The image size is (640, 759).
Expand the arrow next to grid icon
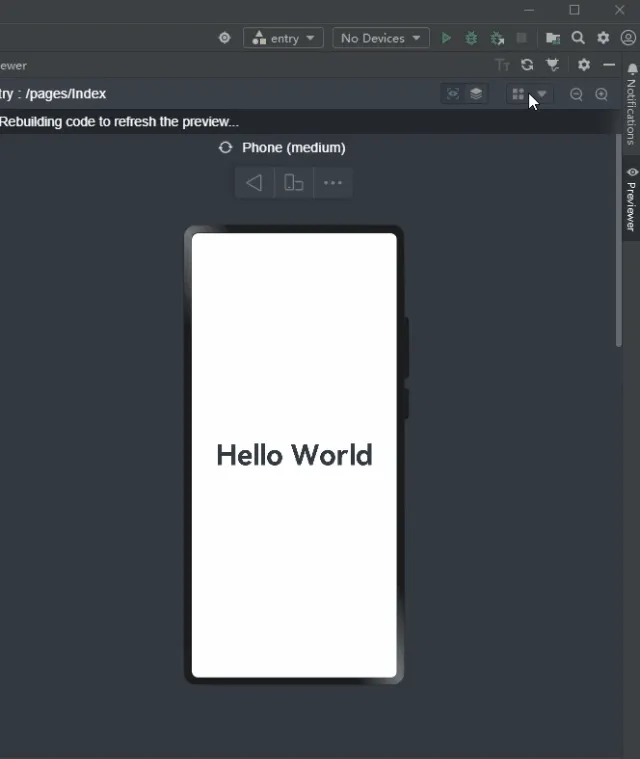pos(542,93)
